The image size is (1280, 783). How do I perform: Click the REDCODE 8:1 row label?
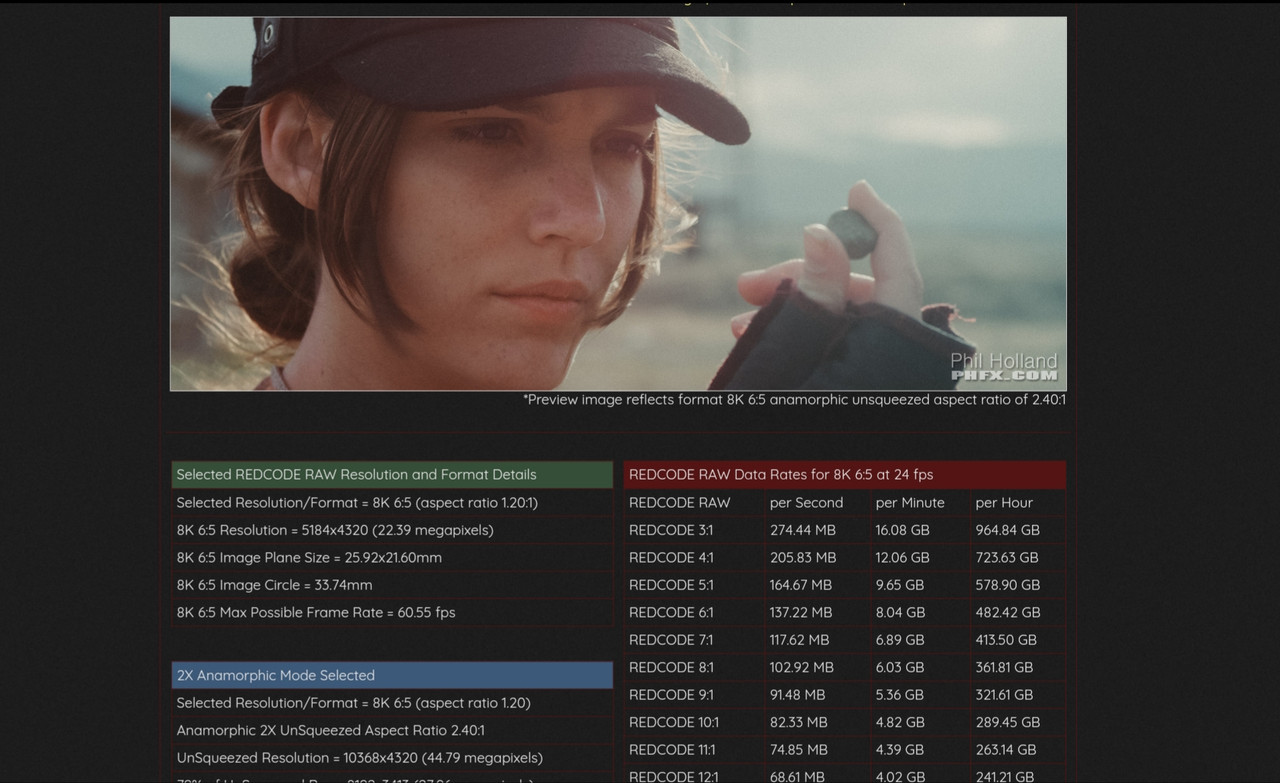click(671, 667)
